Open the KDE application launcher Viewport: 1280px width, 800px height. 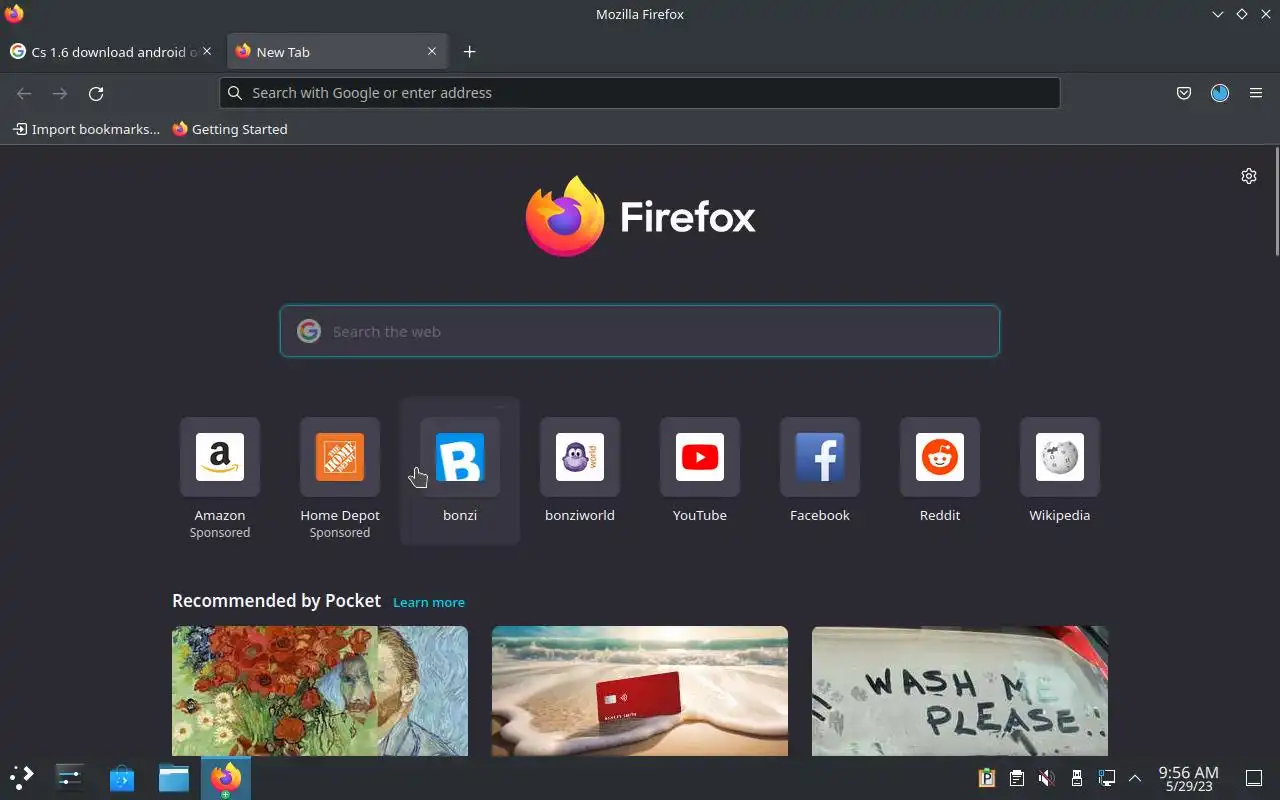tap(21, 777)
